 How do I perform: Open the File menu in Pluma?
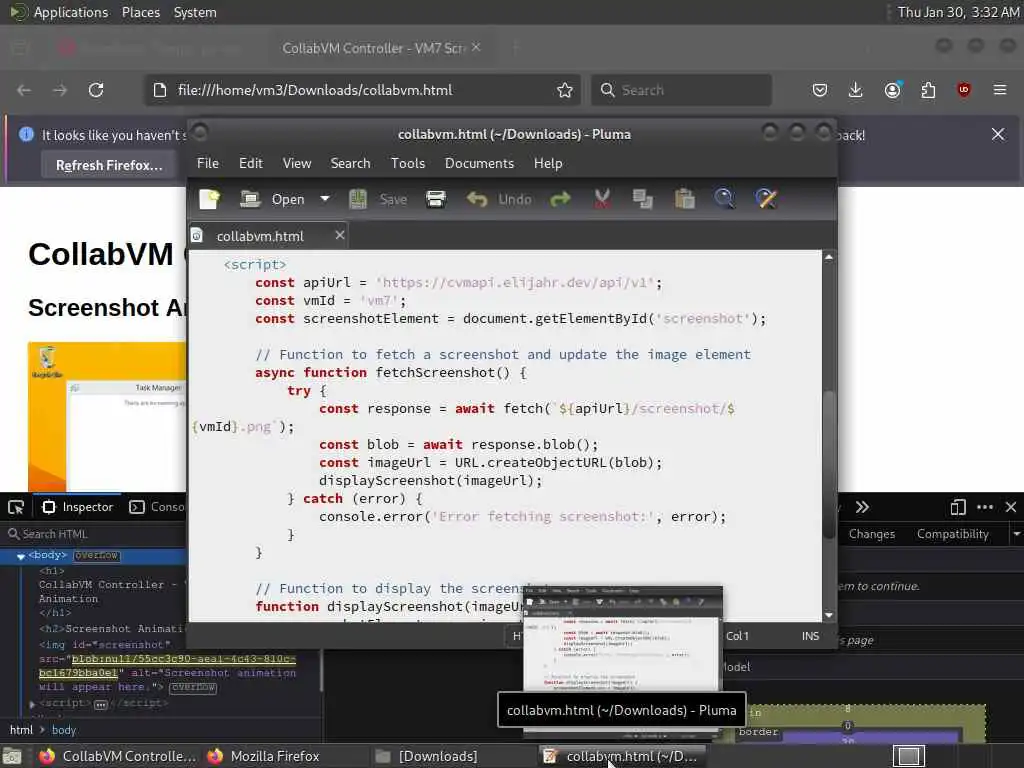[x=208, y=163]
